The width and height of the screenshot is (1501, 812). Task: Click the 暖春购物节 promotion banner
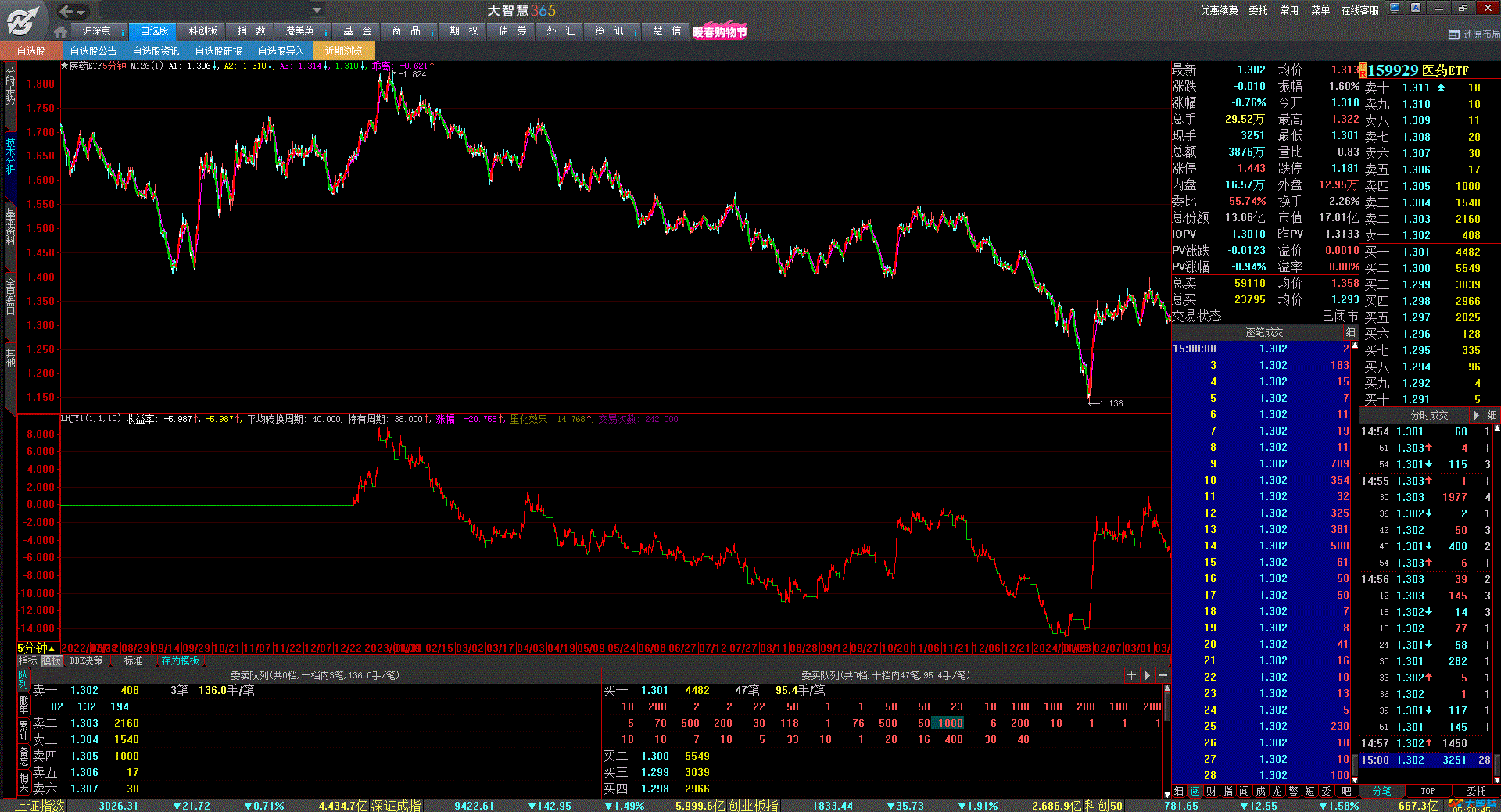coord(719,32)
